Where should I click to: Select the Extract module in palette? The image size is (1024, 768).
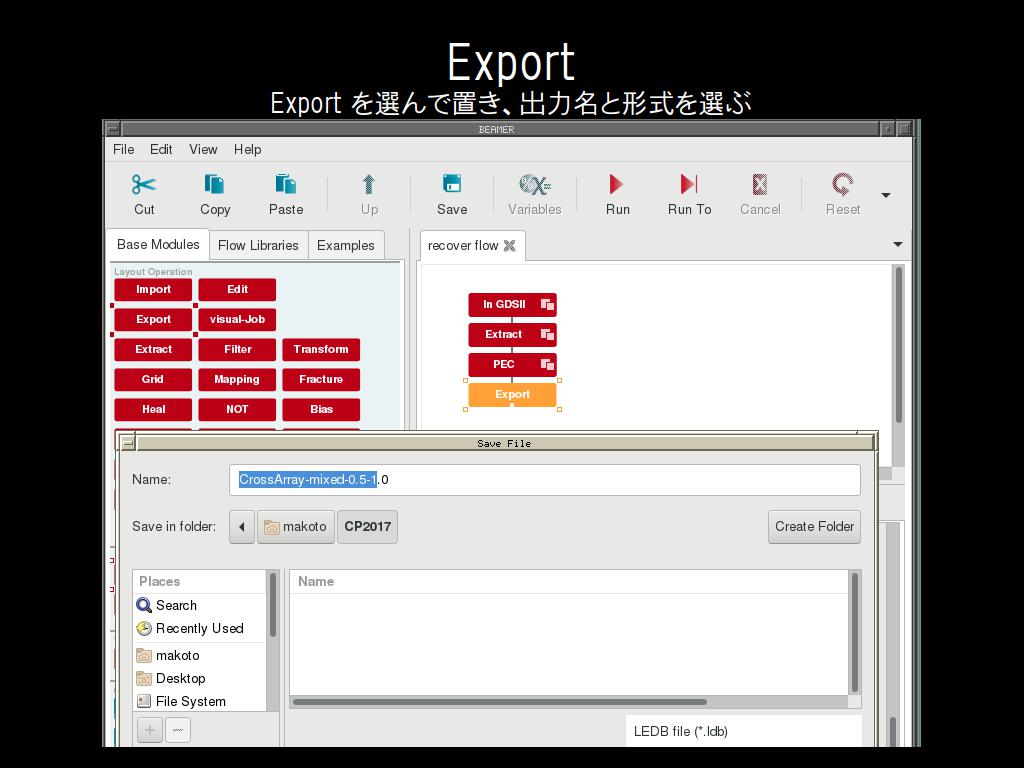[153, 349]
